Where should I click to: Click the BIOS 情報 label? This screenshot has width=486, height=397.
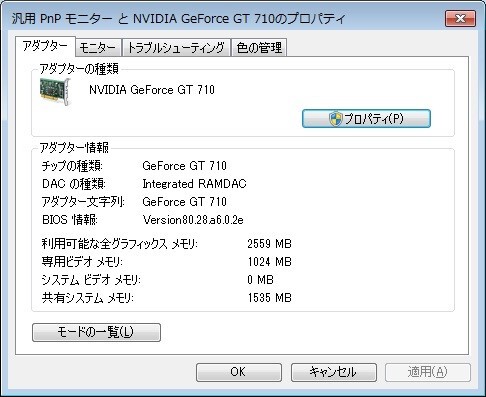click(x=70, y=220)
